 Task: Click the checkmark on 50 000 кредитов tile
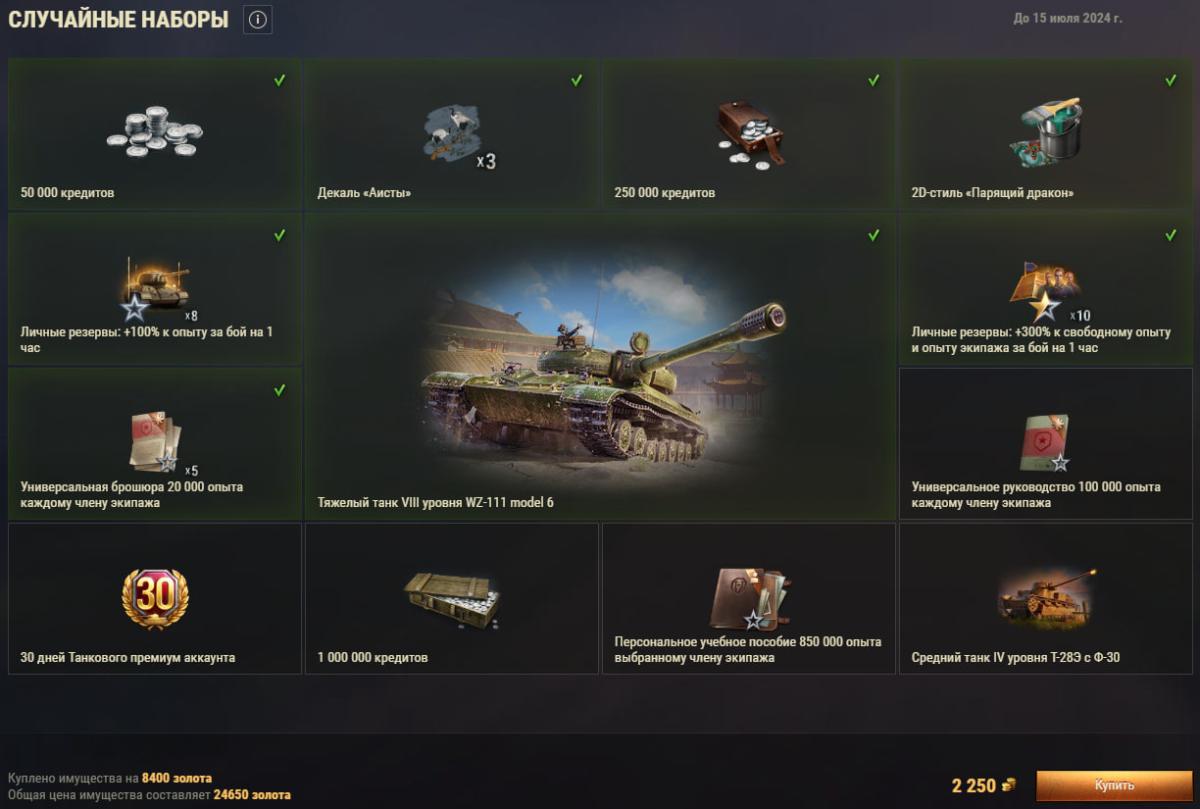[x=280, y=80]
